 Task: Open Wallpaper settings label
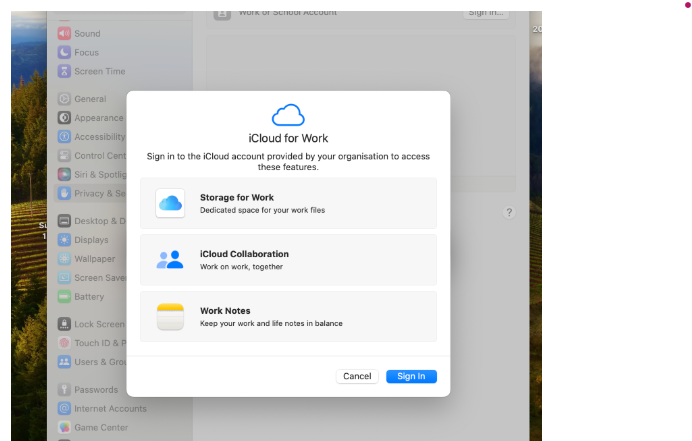tap(94, 259)
